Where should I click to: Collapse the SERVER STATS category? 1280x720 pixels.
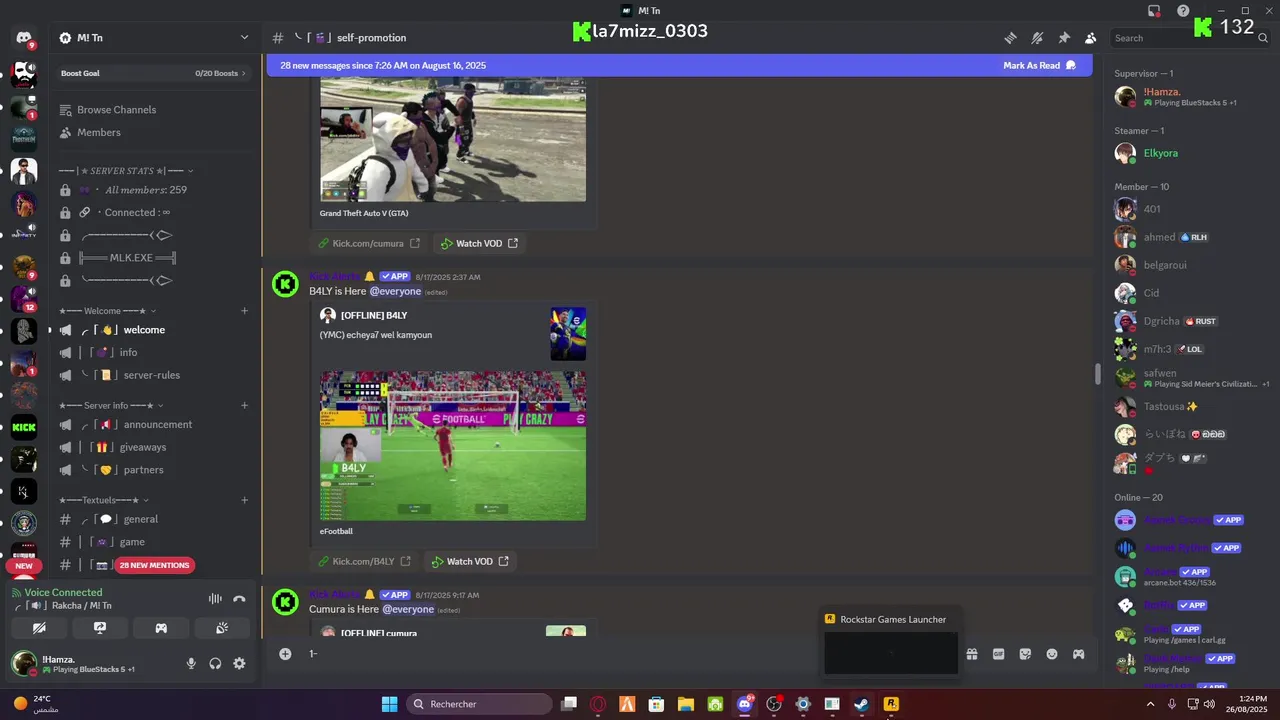click(x=126, y=171)
